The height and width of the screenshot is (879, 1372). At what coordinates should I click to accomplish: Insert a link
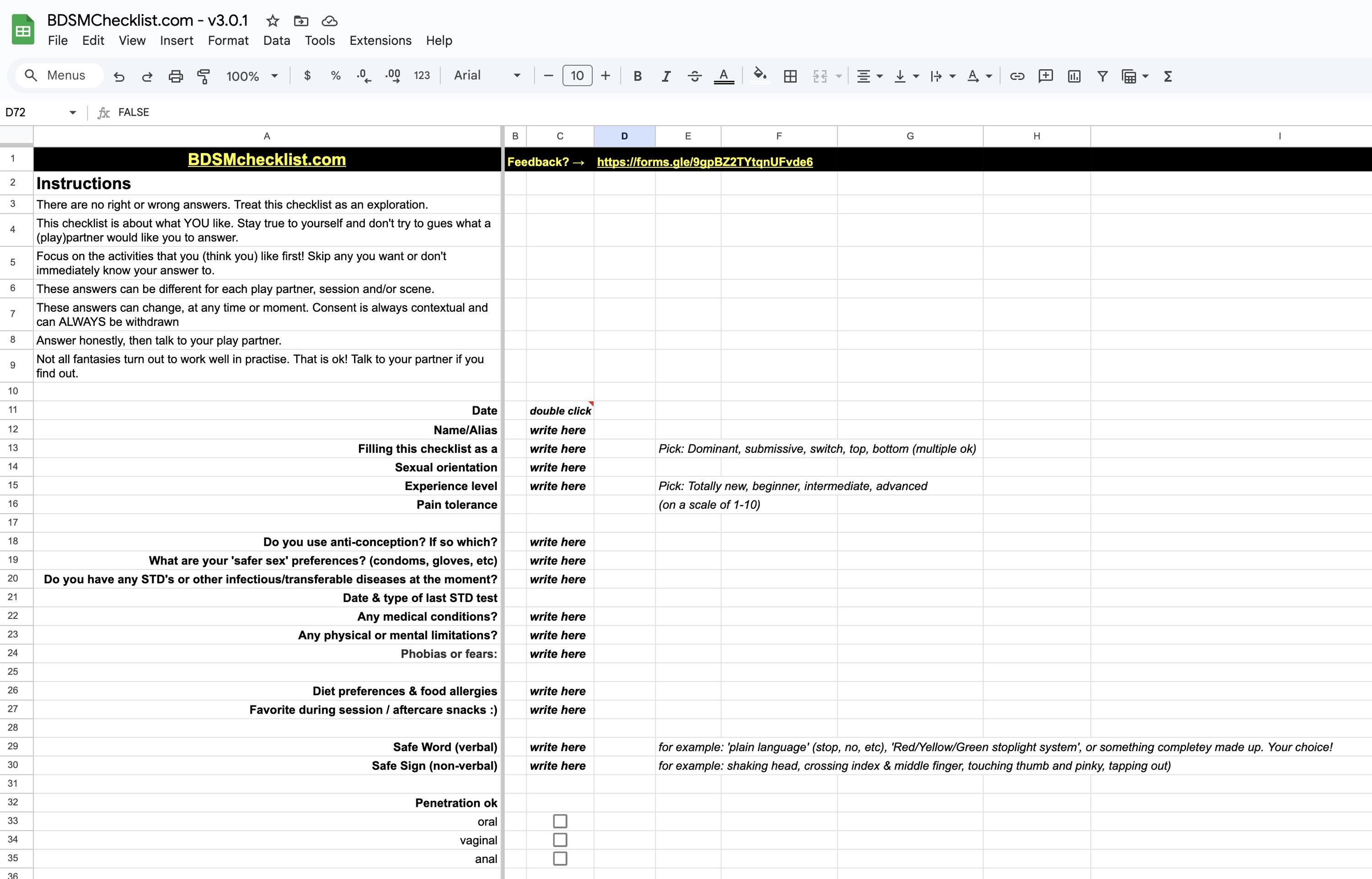[x=1017, y=75]
